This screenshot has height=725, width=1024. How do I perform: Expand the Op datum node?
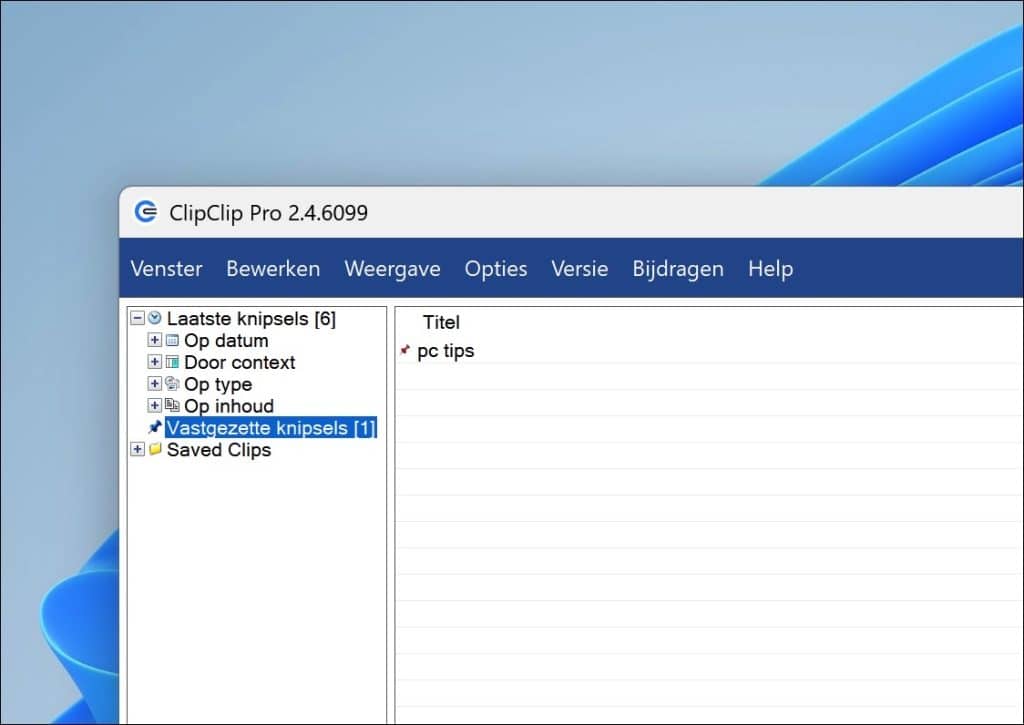(x=154, y=340)
